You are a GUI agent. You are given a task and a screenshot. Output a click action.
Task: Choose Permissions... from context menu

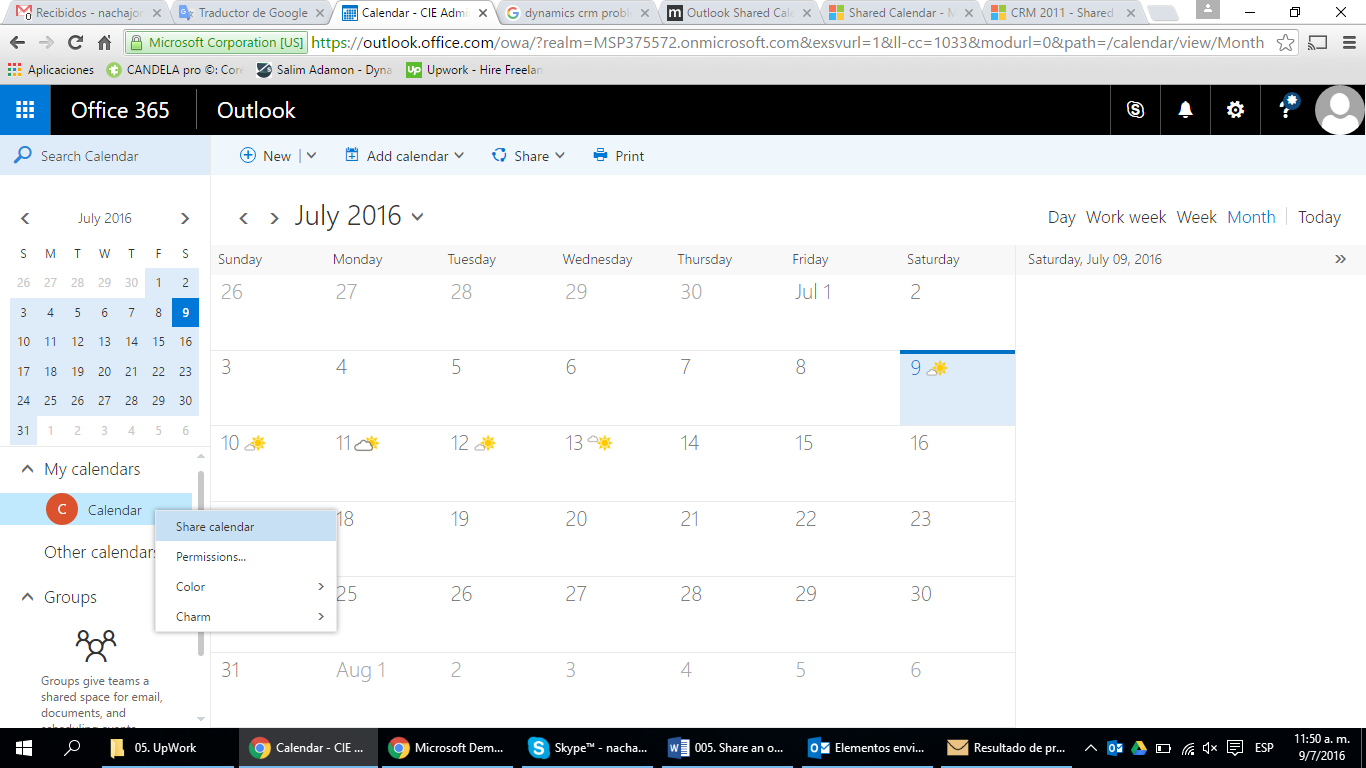click(x=246, y=557)
